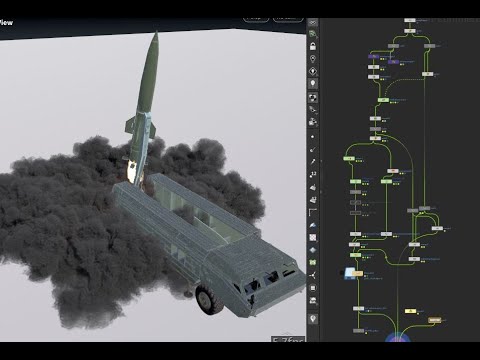Open the camera-like icon with arrow above the single dot icon

click(313, 122)
